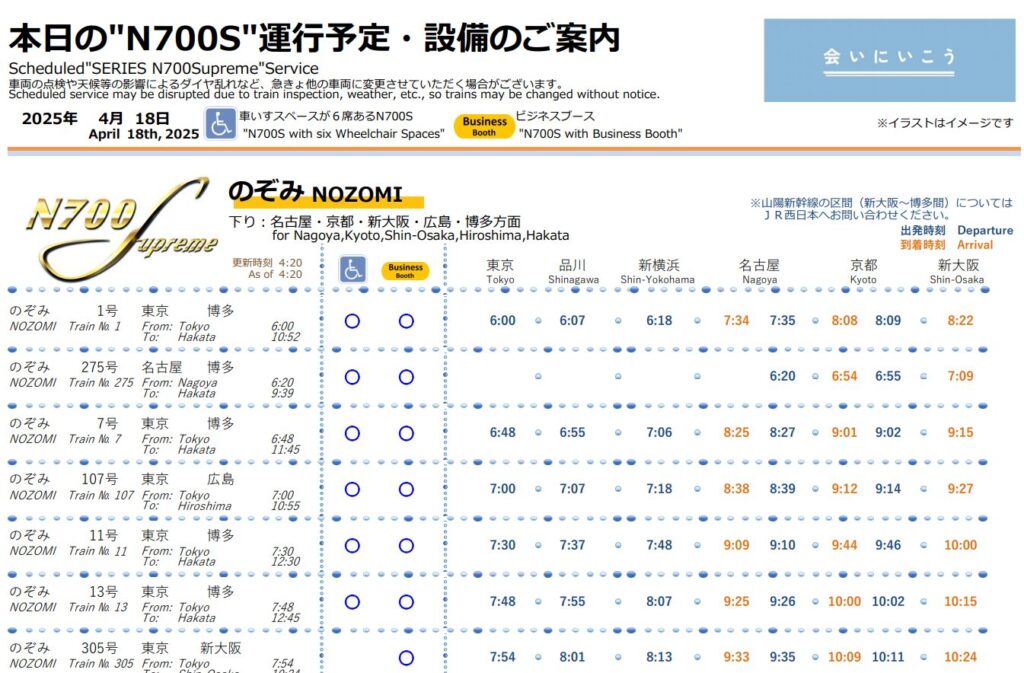
Task: Click the 東京 Tokyo column header
Action: [500, 272]
